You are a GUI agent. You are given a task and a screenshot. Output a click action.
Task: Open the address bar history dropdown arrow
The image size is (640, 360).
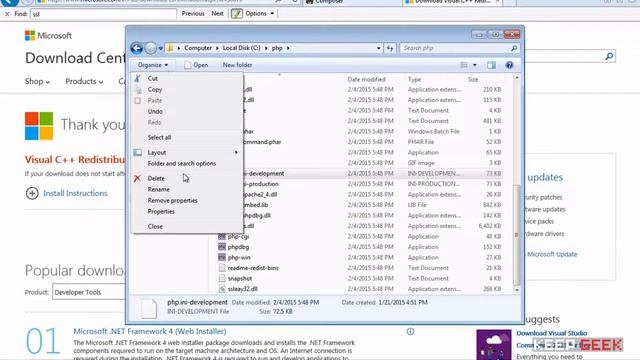[x=378, y=48]
